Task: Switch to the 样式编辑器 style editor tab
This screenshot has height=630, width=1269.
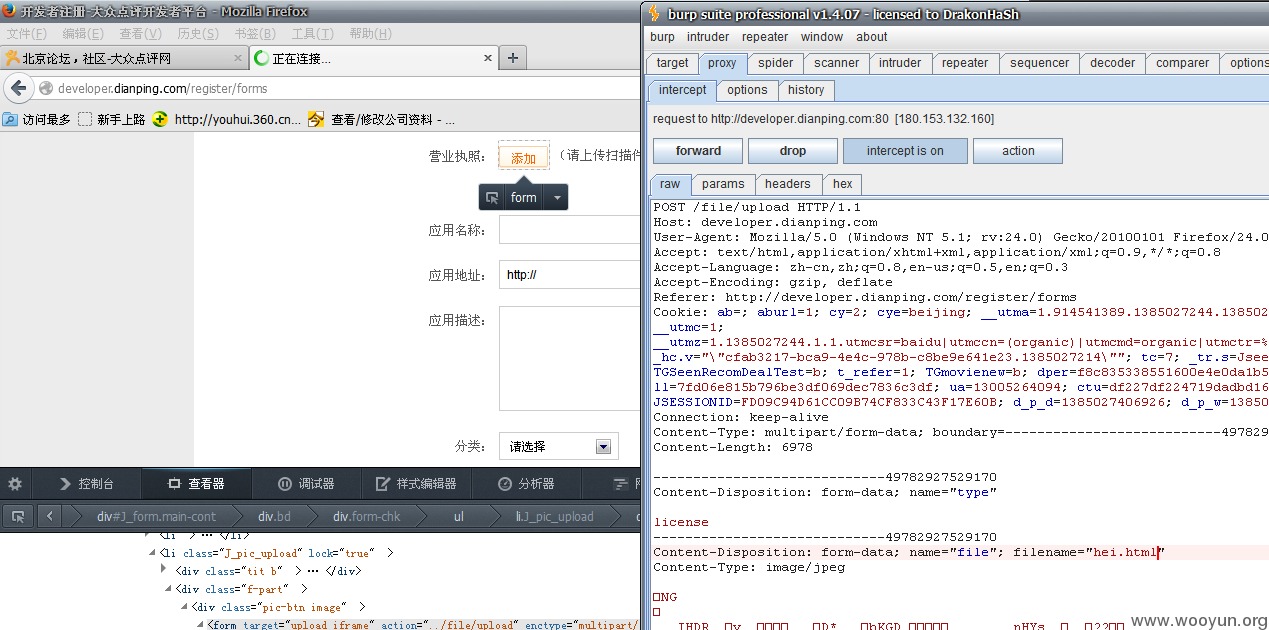Action: (x=416, y=483)
